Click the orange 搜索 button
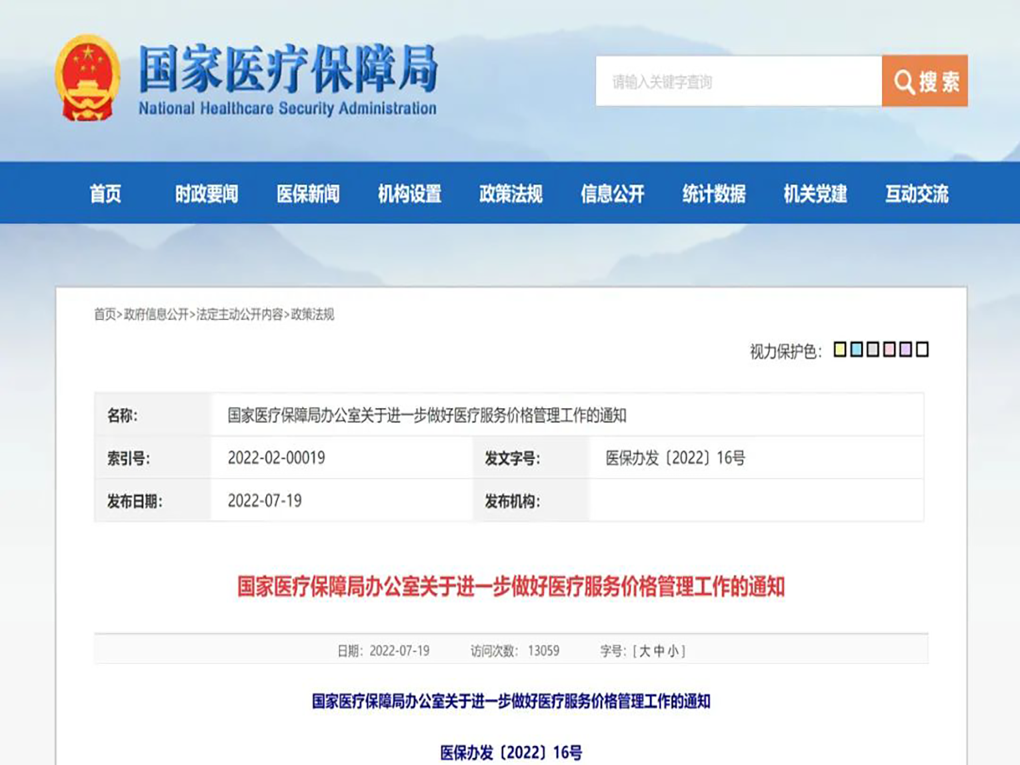The height and width of the screenshot is (765, 1020). point(925,81)
